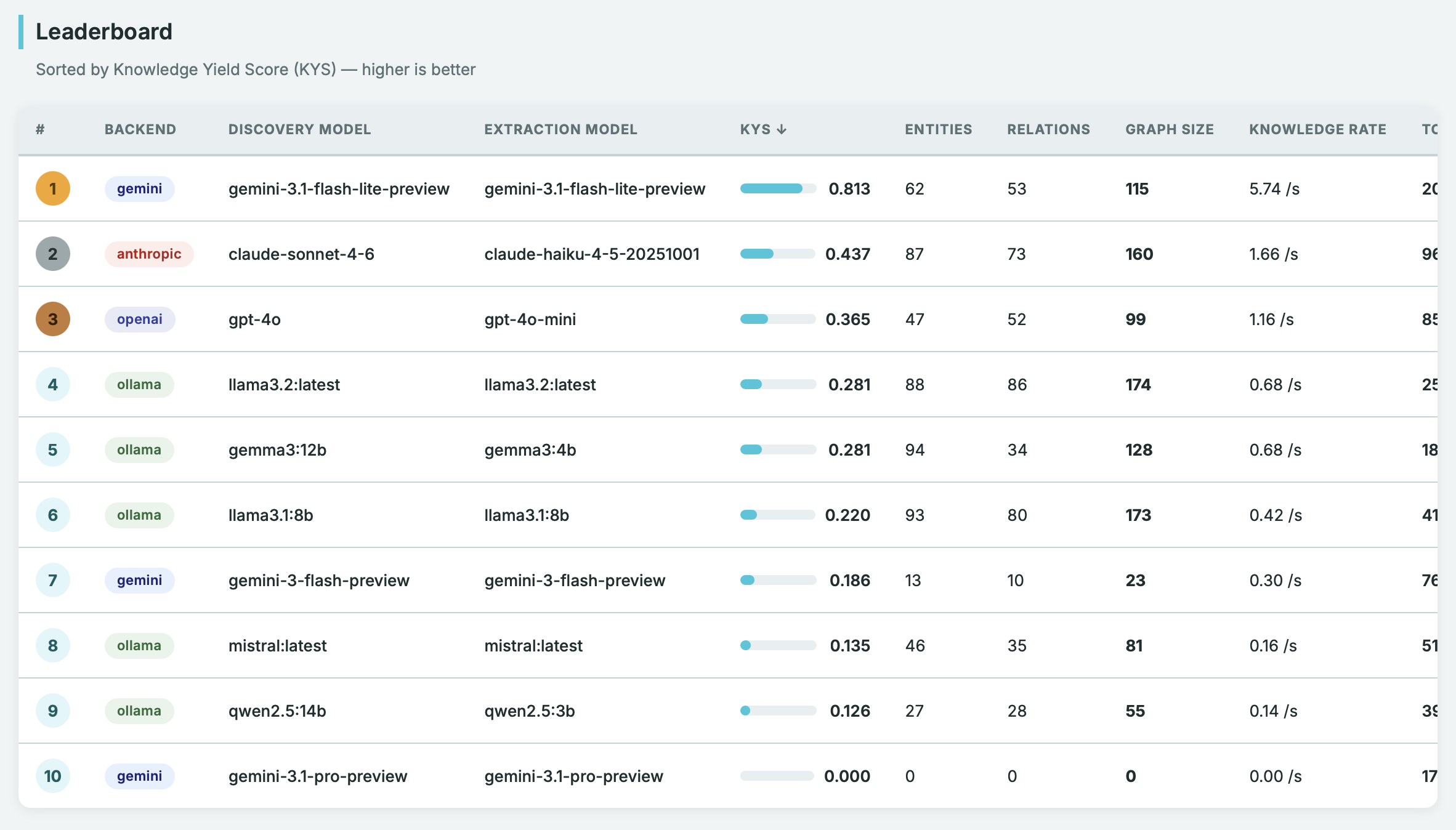
Task: Click the openai backend tag
Action: click(140, 319)
